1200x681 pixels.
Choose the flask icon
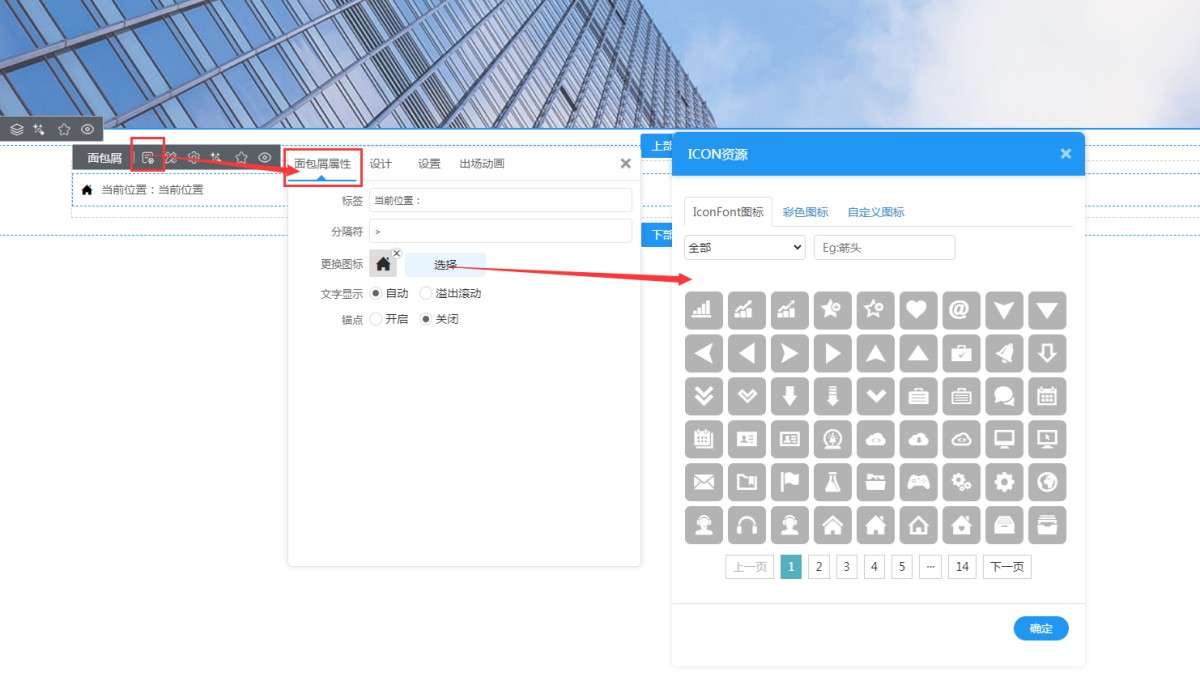tap(832, 482)
